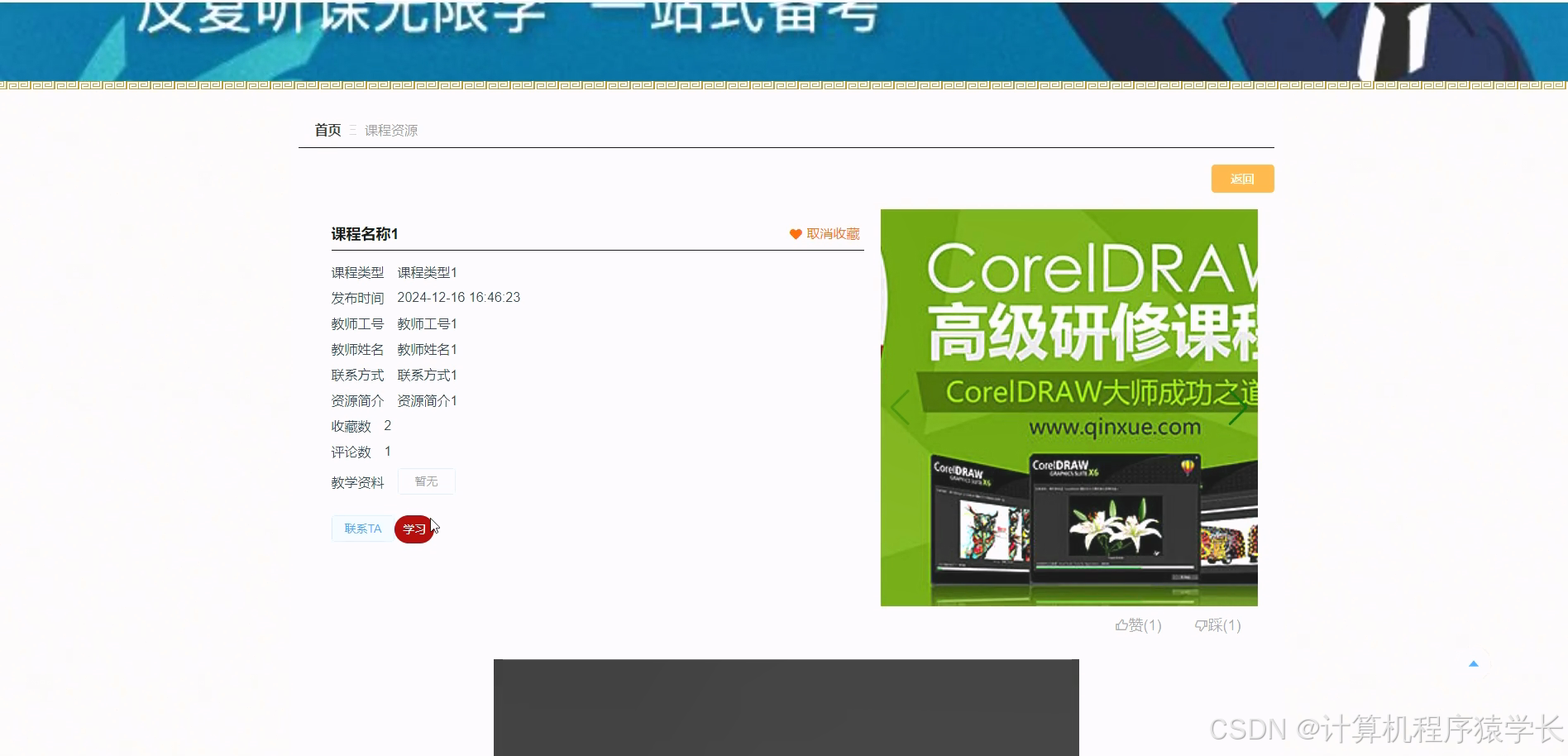Screen dimensions: 1568x756
Task: Select the publish time 2024-12-16 16:46:23
Action: coord(459,298)
